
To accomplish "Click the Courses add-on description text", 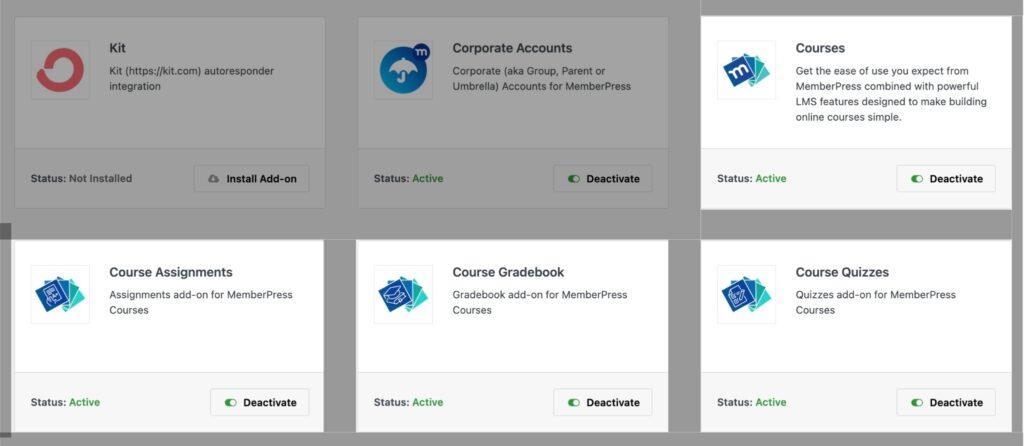I will [x=891, y=94].
